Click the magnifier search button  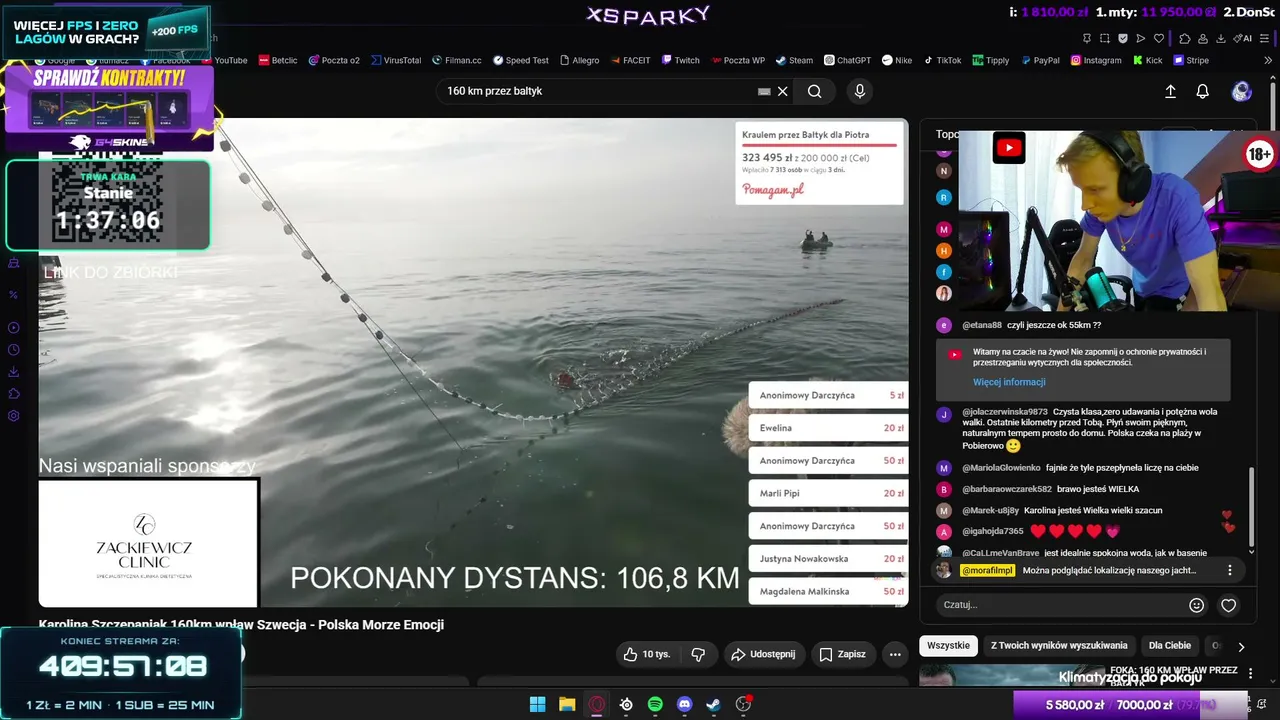pyautogui.click(x=815, y=91)
